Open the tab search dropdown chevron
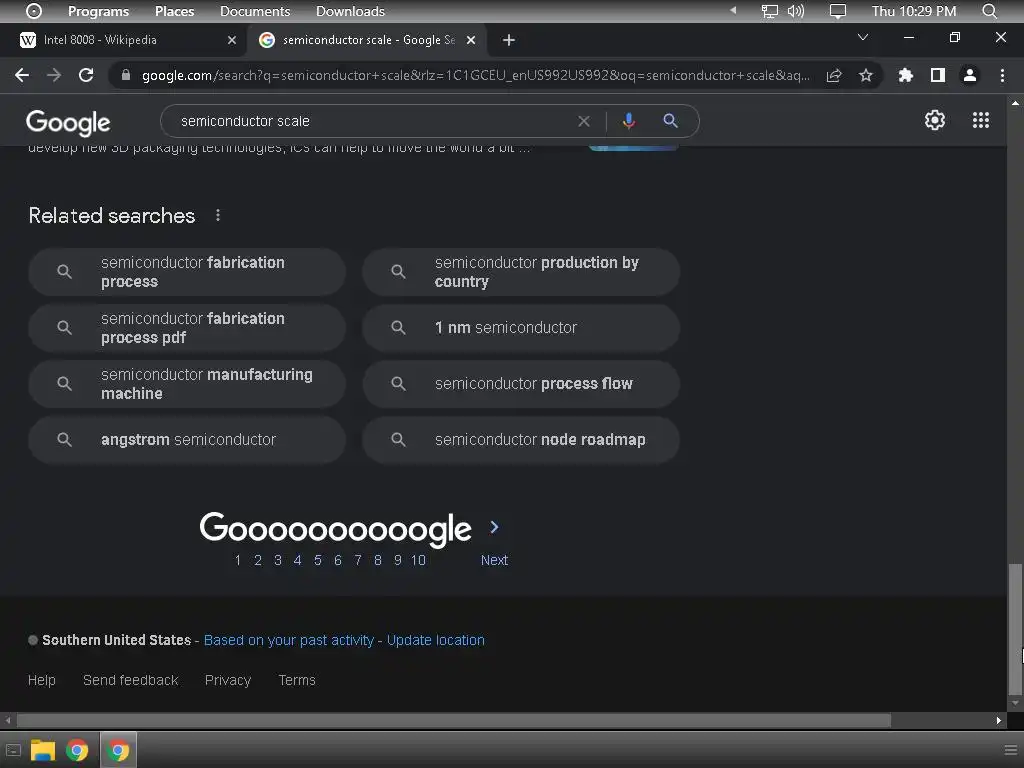Screen dimensions: 1024x768 [863, 37]
